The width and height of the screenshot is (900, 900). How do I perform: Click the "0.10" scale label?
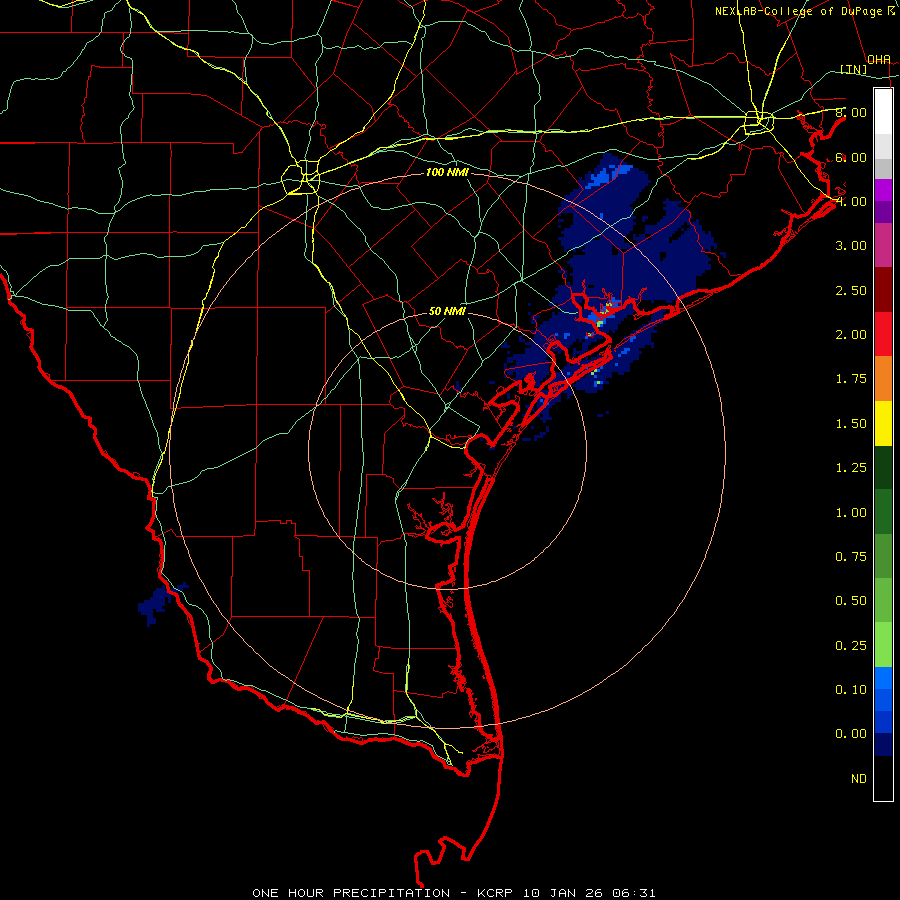pyautogui.click(x=851, y=690)
